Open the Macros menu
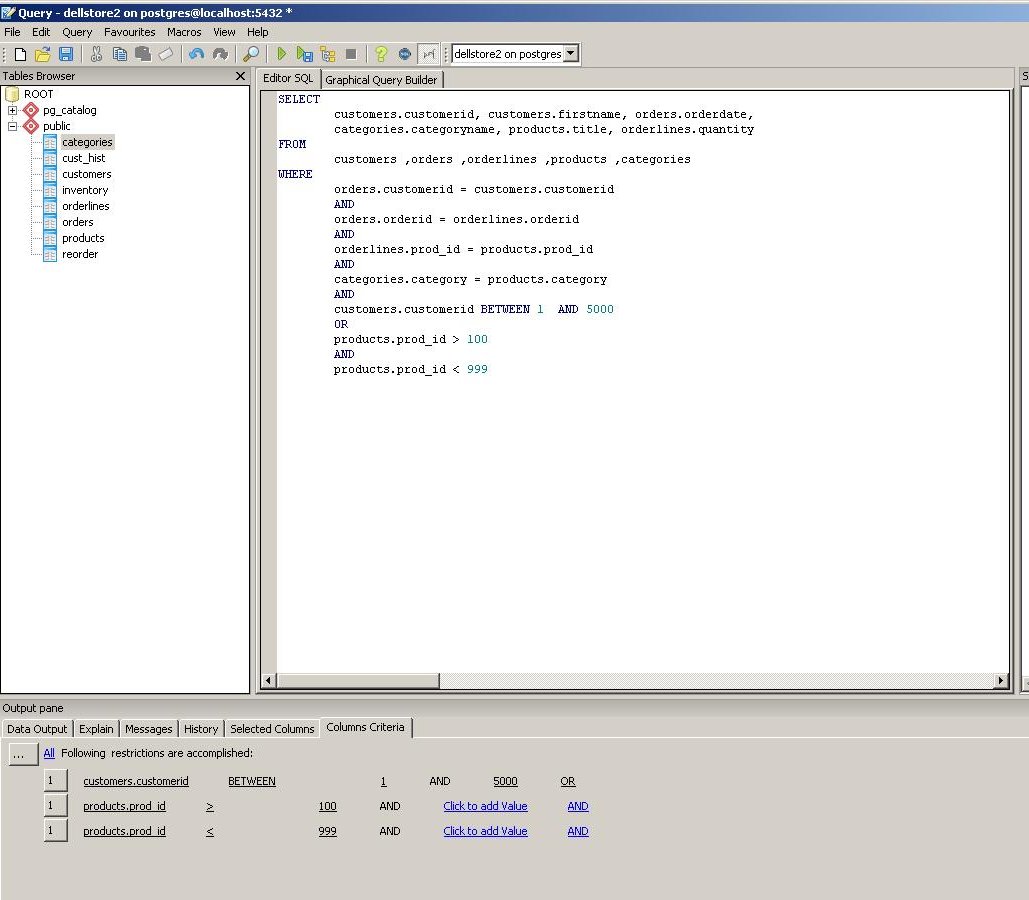This screenshot has height=900, width=1029. (x=184, y=32)
